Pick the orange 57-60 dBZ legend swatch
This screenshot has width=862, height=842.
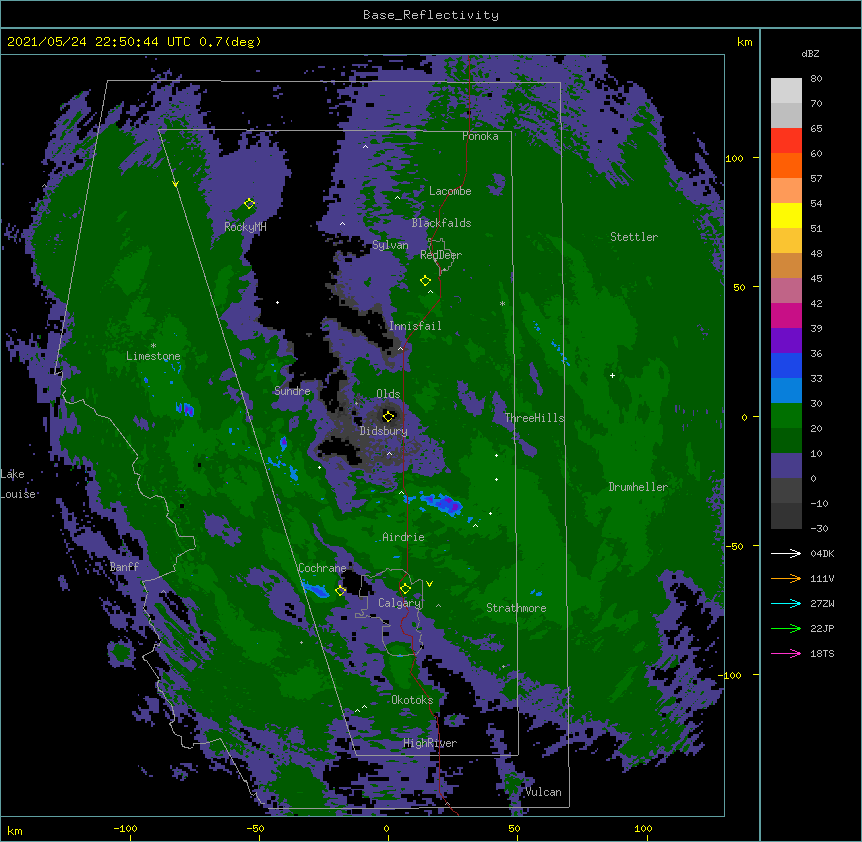(786, 165)
